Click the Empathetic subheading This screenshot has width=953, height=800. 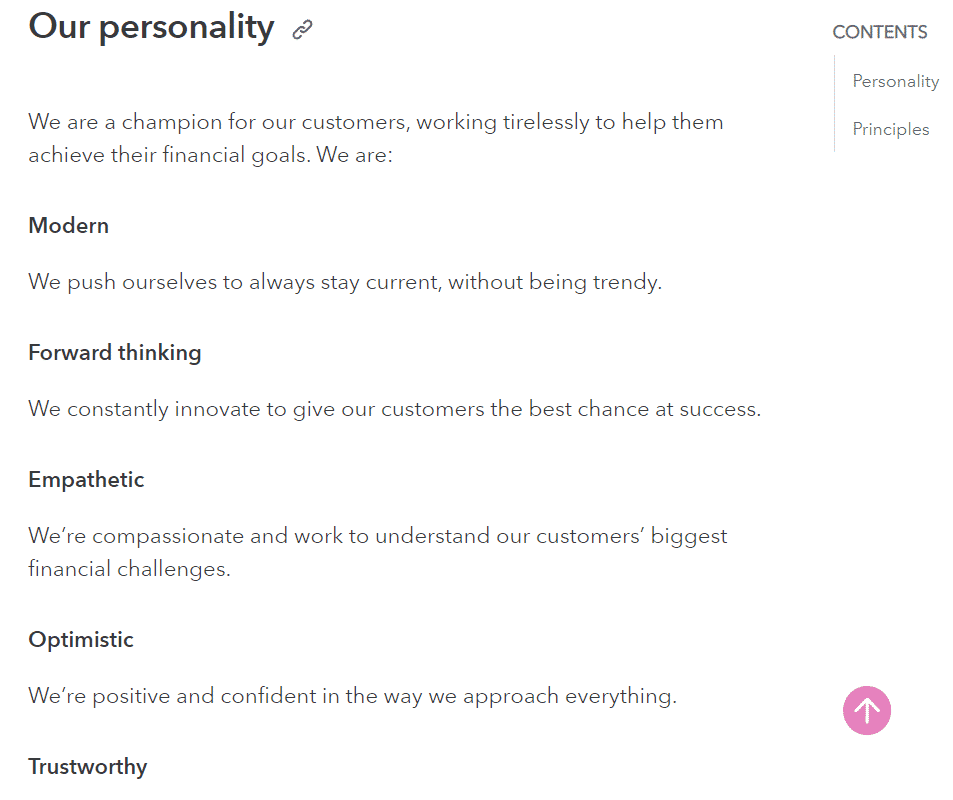86,480
